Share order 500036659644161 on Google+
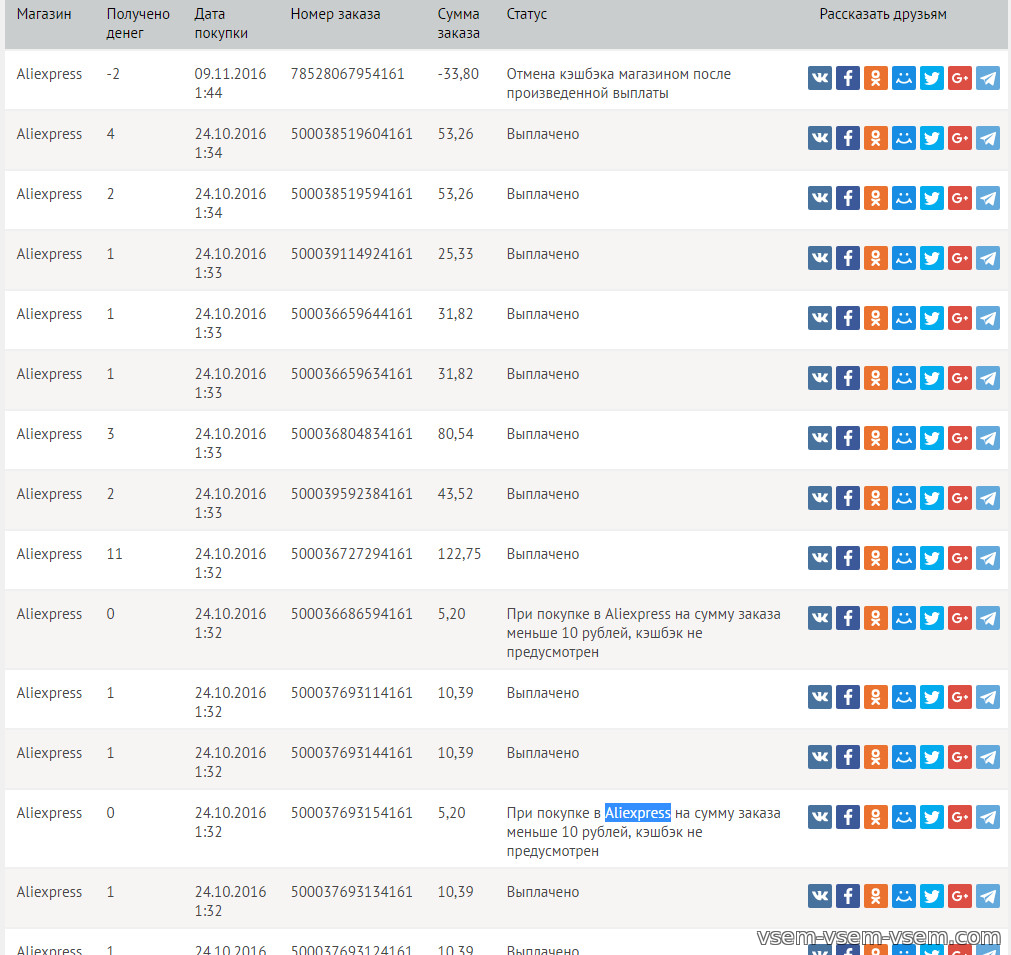 pos(959,318)
